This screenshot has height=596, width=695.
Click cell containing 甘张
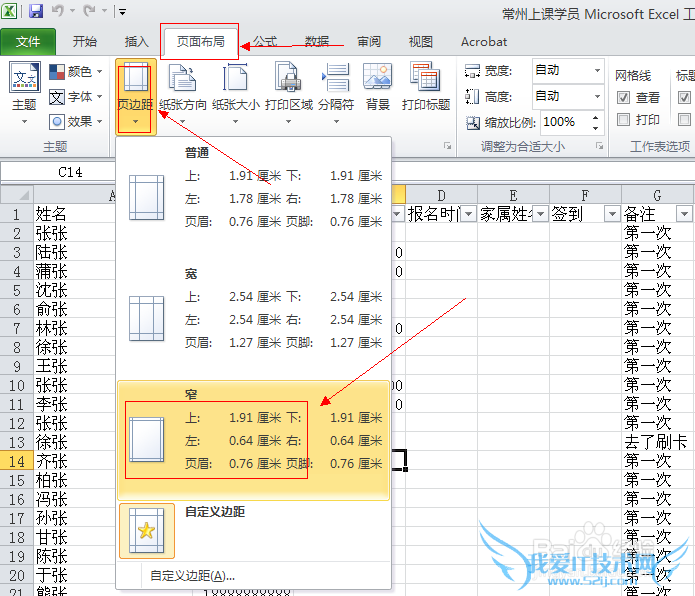point(74,537)
